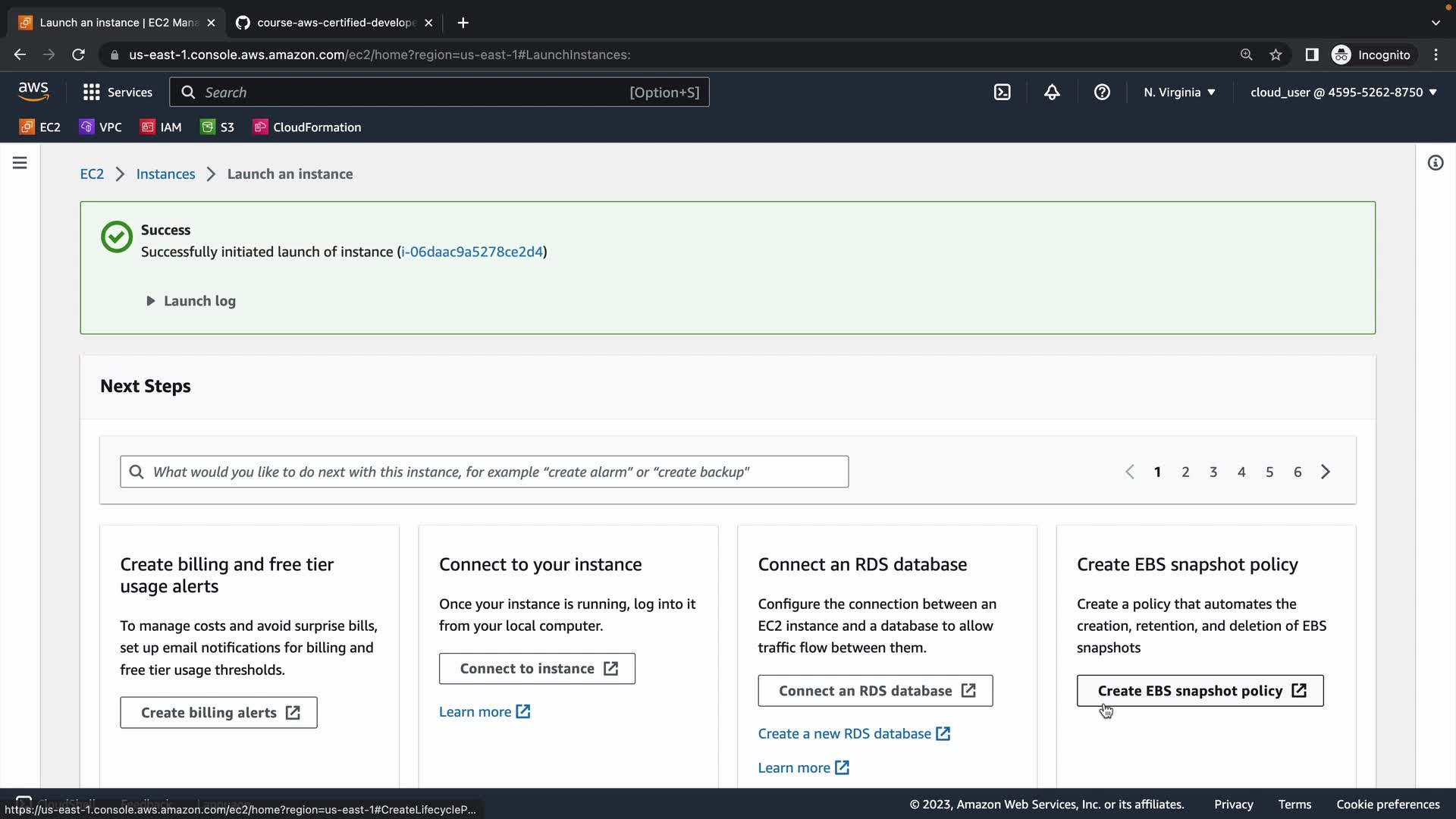Toggle the left hamburger navigation menu
1456x819 pixels.
click(x=20, y=163)
